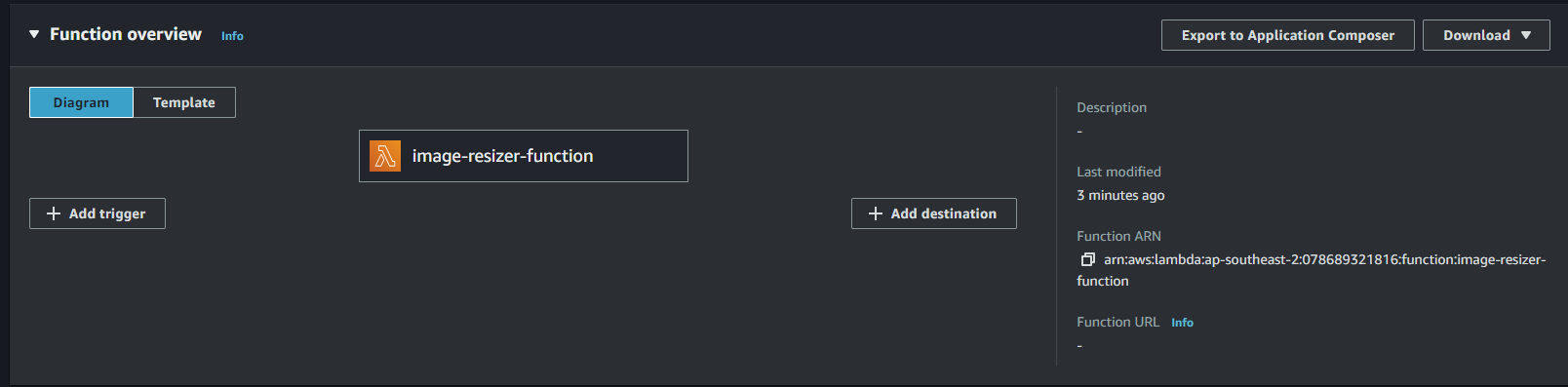
Task: Switch to the Diagram tab
Action: pyautogui.click(x=81, y=102)
